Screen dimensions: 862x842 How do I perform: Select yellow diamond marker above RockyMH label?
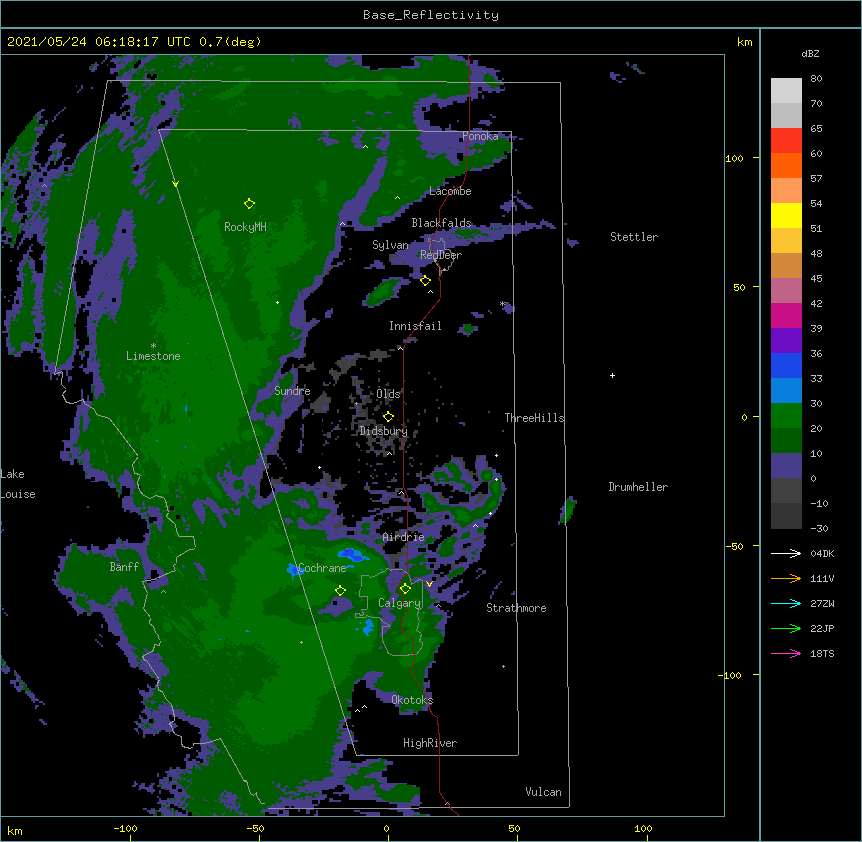click(x=249, y=204)
